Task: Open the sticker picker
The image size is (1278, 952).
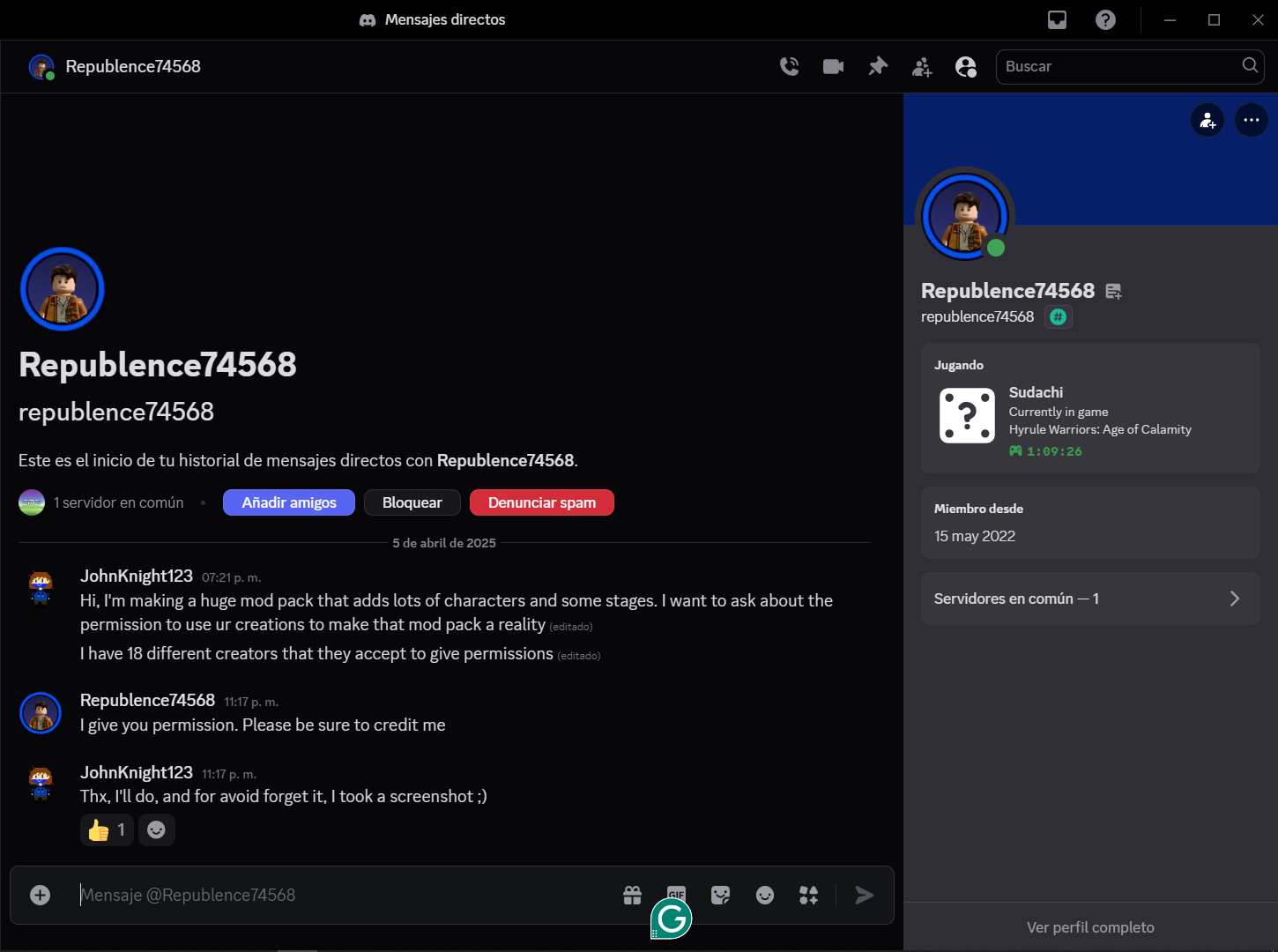Action: click(721, 895)
